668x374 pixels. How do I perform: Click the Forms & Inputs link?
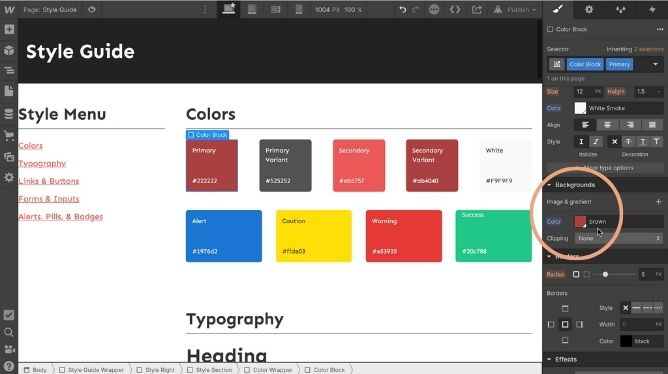[49, 199]
